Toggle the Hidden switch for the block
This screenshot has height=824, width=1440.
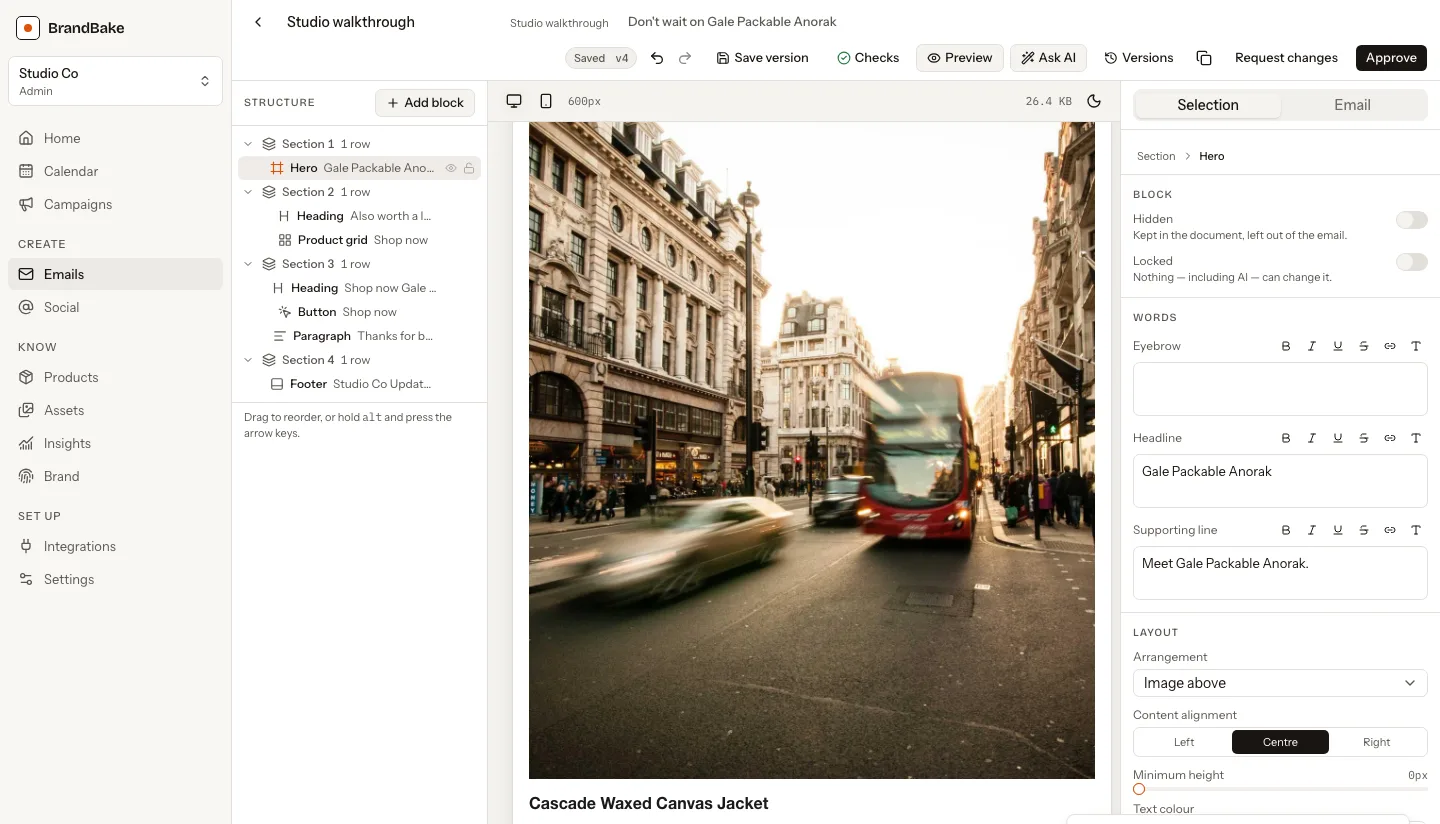pos(1411,220)
